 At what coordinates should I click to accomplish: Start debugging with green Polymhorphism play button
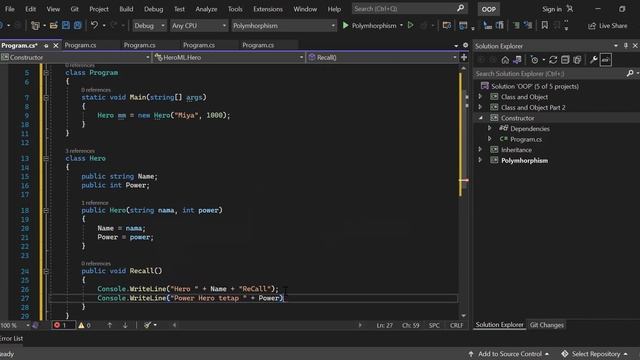point(369,25)
